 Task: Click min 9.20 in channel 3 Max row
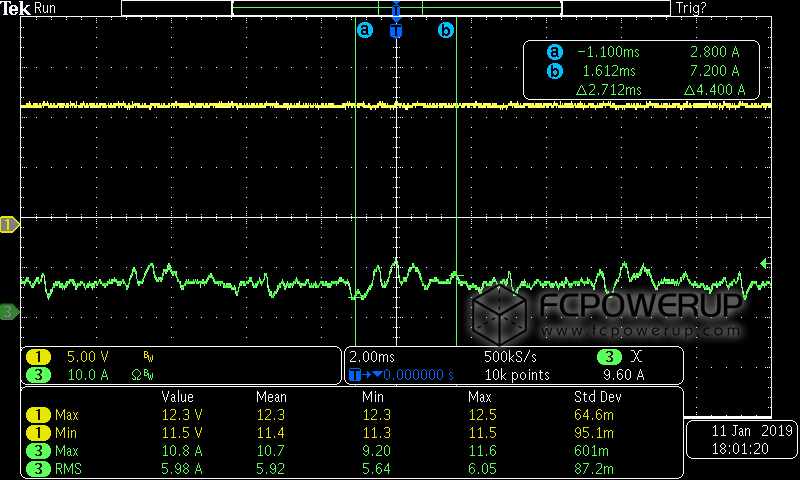coord(377,451)
